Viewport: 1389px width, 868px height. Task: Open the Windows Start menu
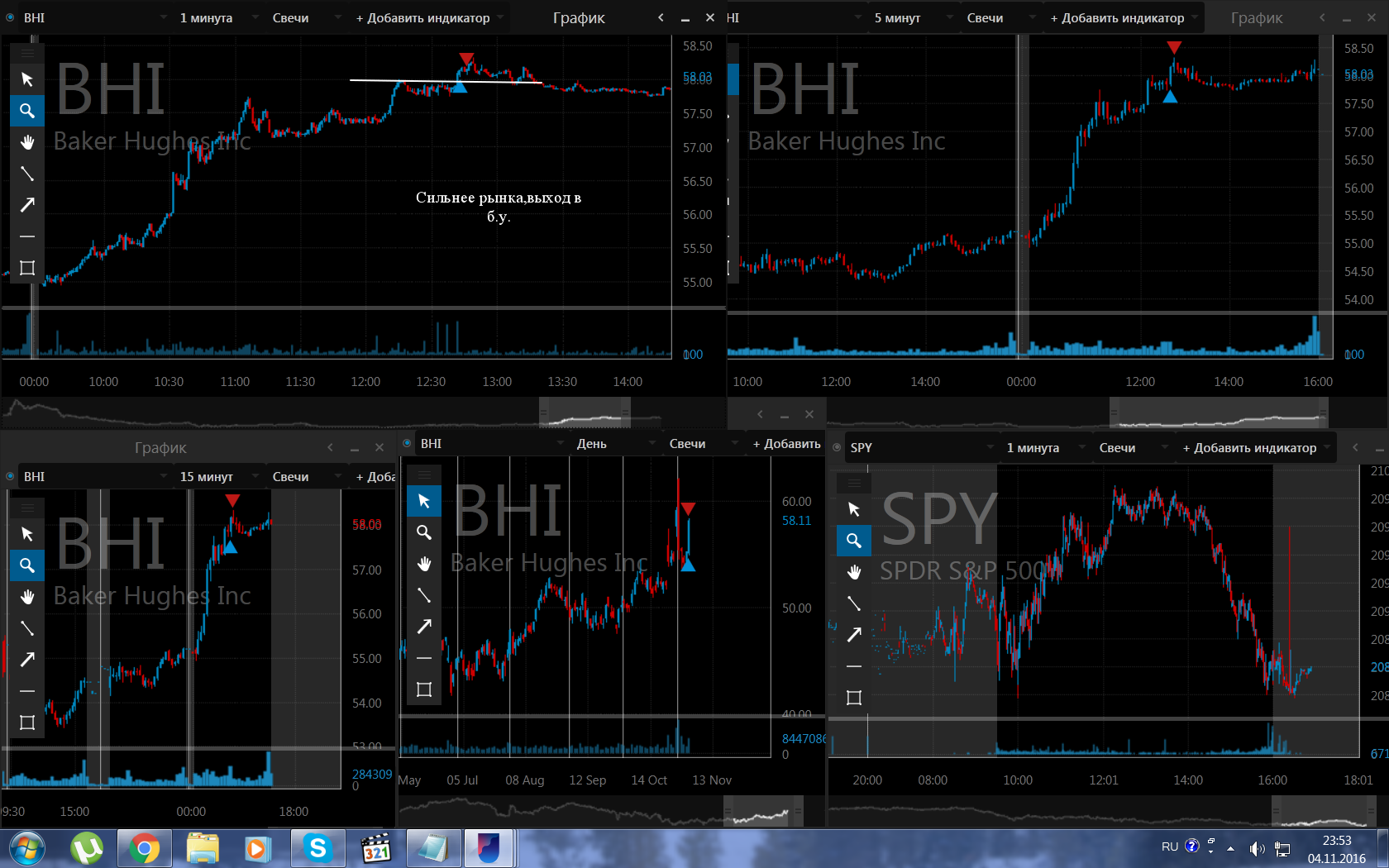[27, 848]
